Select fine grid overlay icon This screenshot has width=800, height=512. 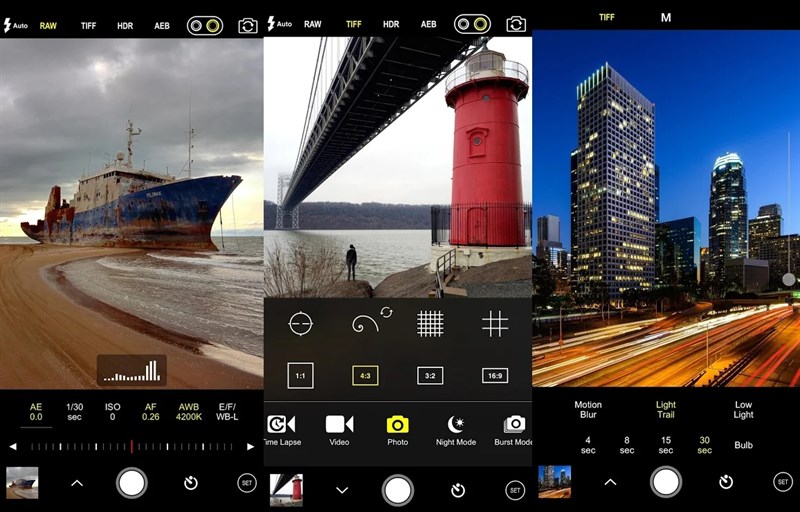tap(430, 324)
